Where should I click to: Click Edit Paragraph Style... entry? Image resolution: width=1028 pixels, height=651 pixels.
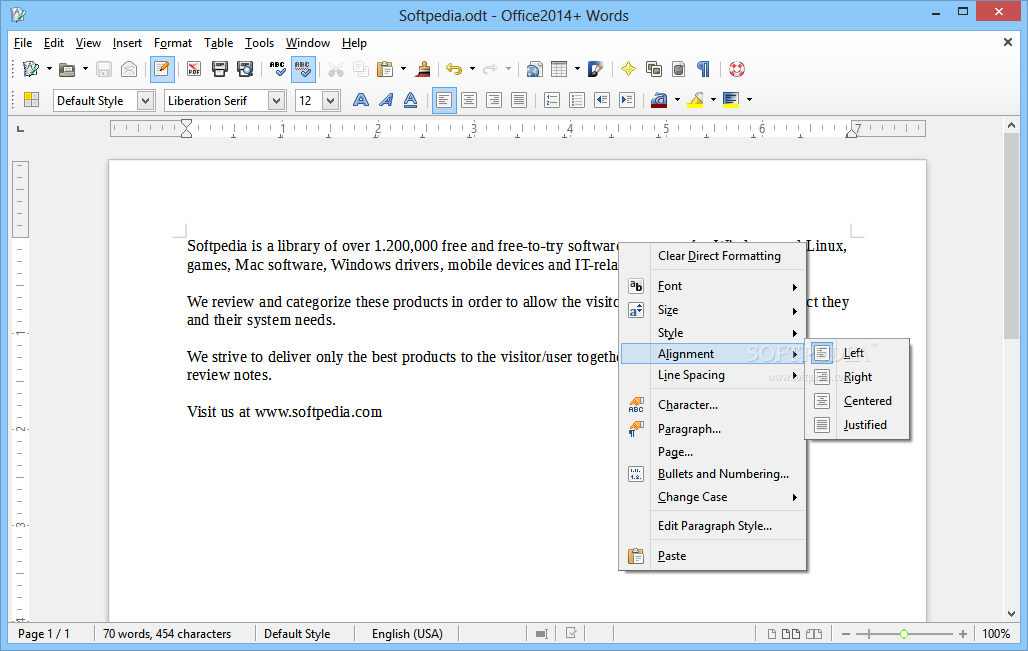pyautogui.click(x=712, y=526)
